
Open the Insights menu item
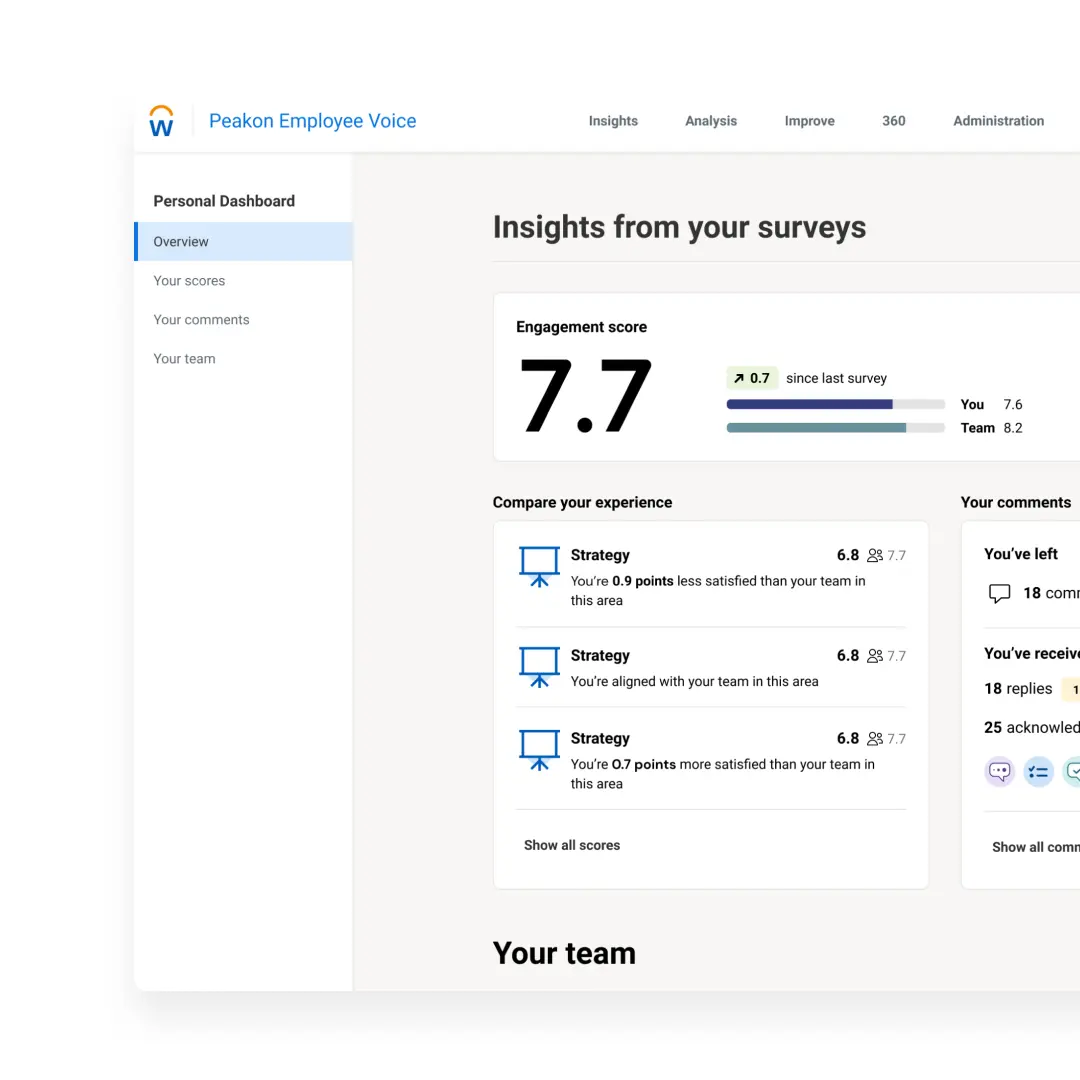(613, 120)
